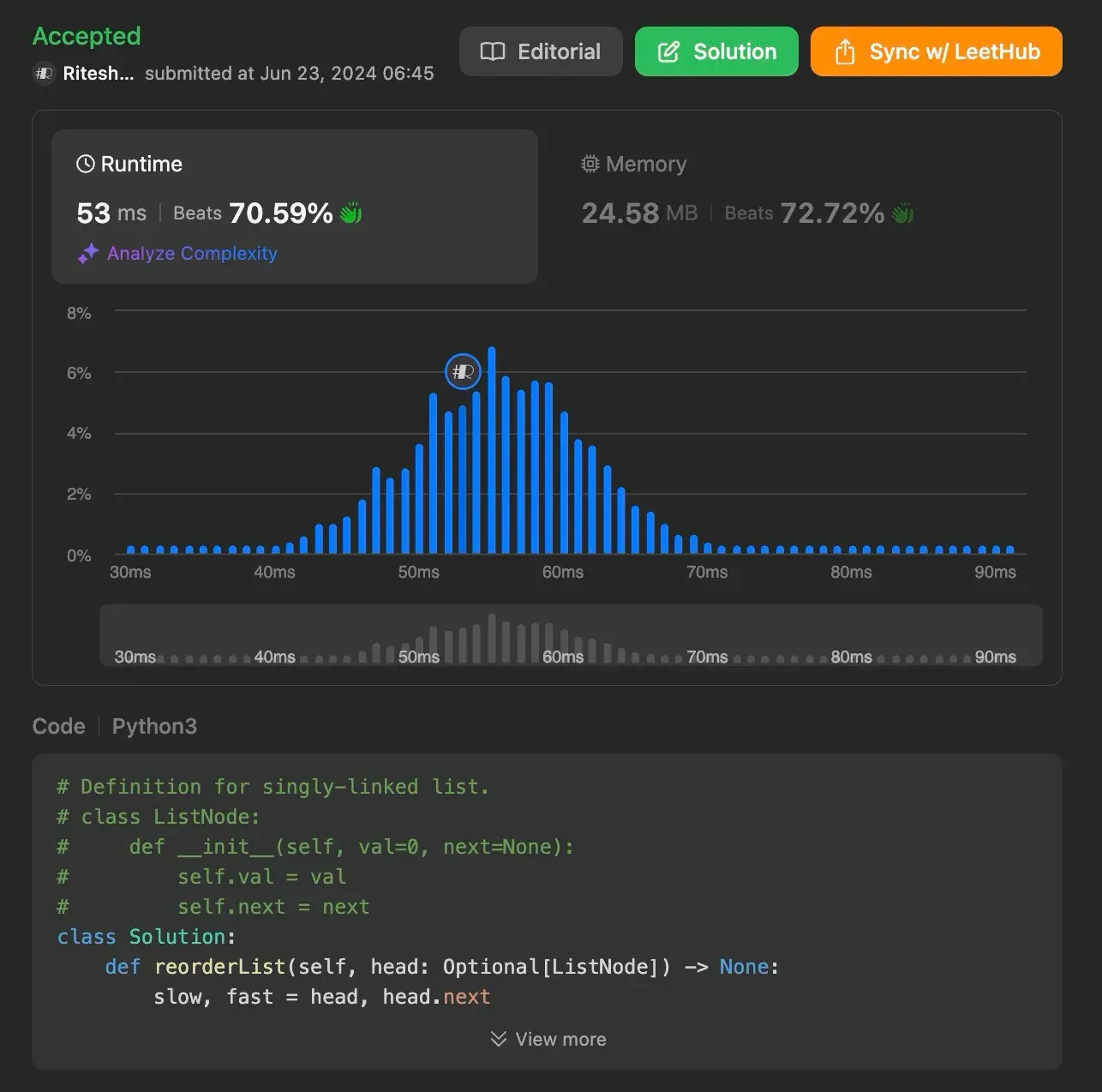1102x1092 pixels.
Task: Click the Runtime clock icon
Action: point(86,164)
